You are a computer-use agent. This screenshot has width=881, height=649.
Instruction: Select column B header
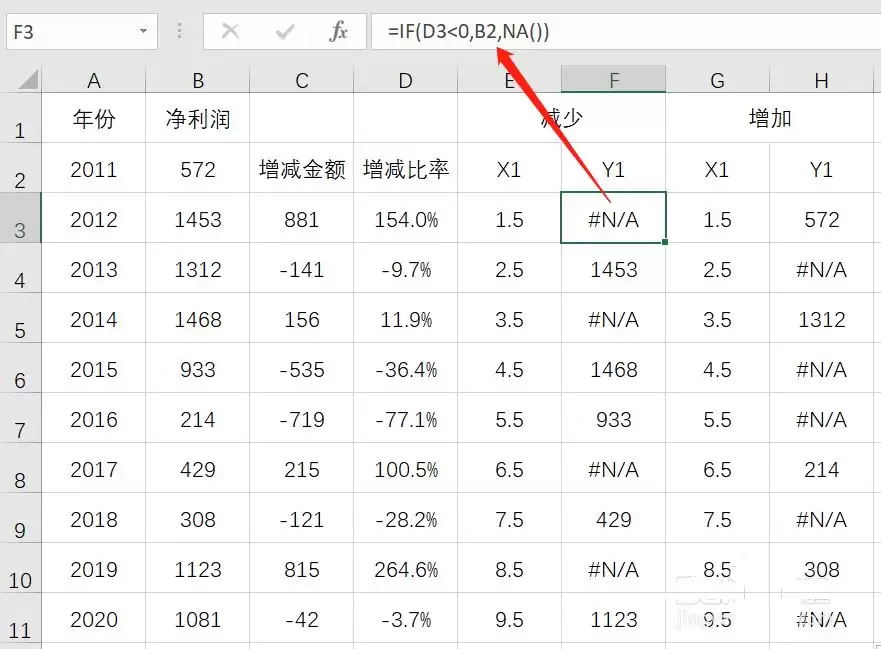198,80
